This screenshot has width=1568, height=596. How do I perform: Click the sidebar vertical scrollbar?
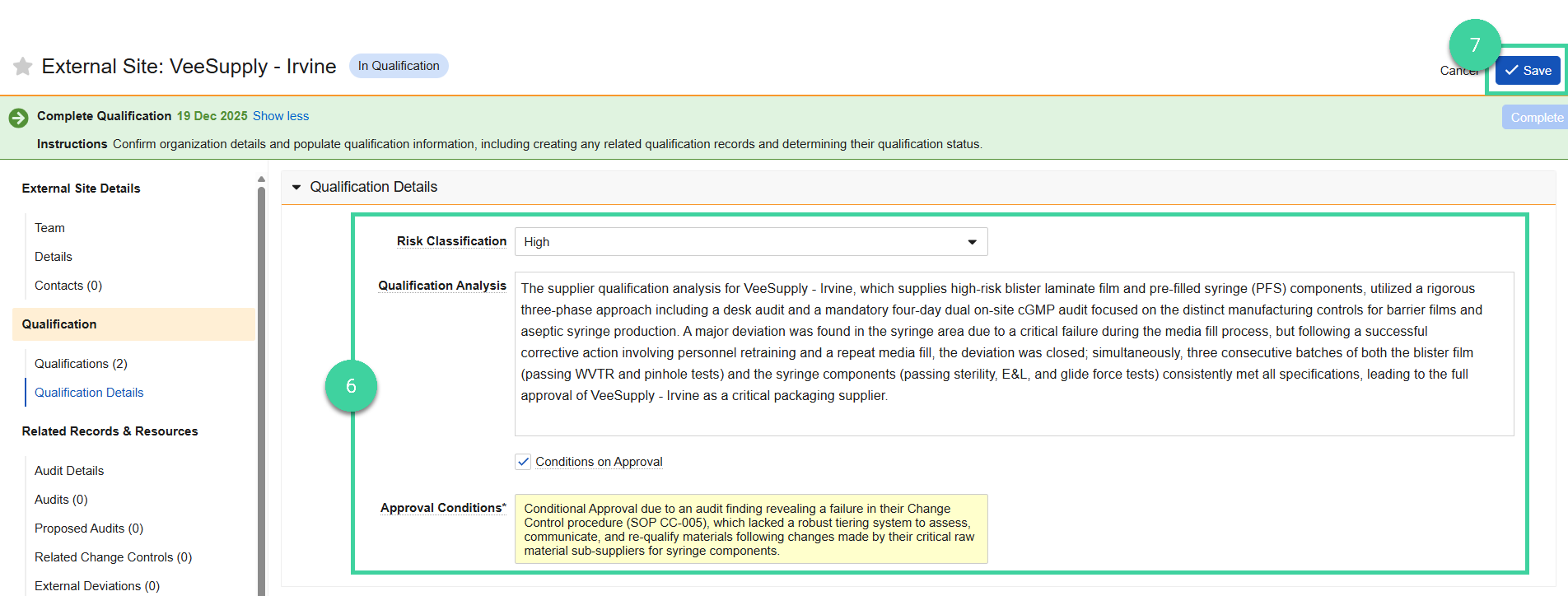[x=261, y=387]
